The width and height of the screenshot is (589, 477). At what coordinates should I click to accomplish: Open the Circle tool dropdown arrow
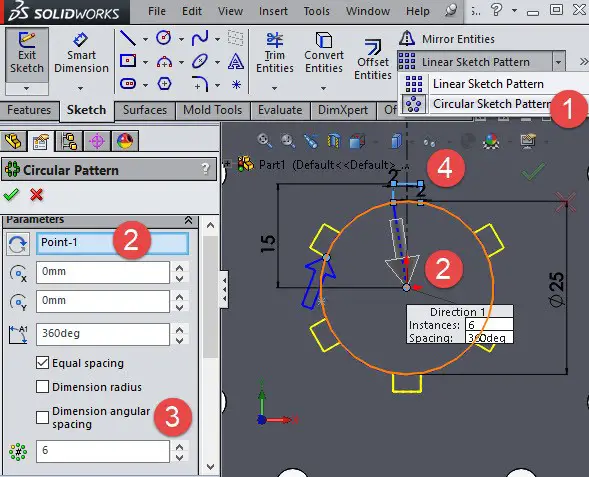(x=181, y=39)
